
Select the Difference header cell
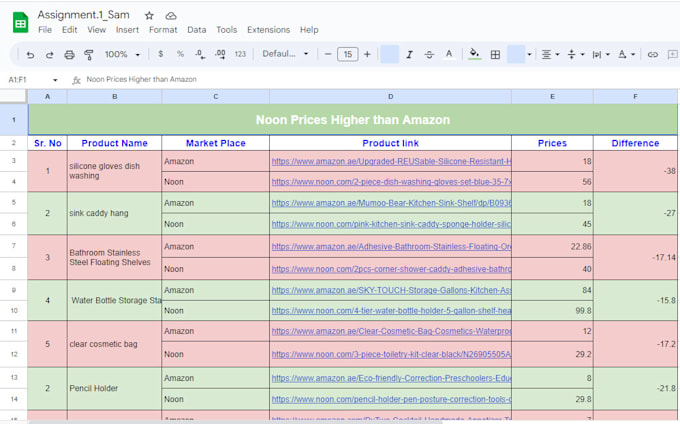click(635, 143)
